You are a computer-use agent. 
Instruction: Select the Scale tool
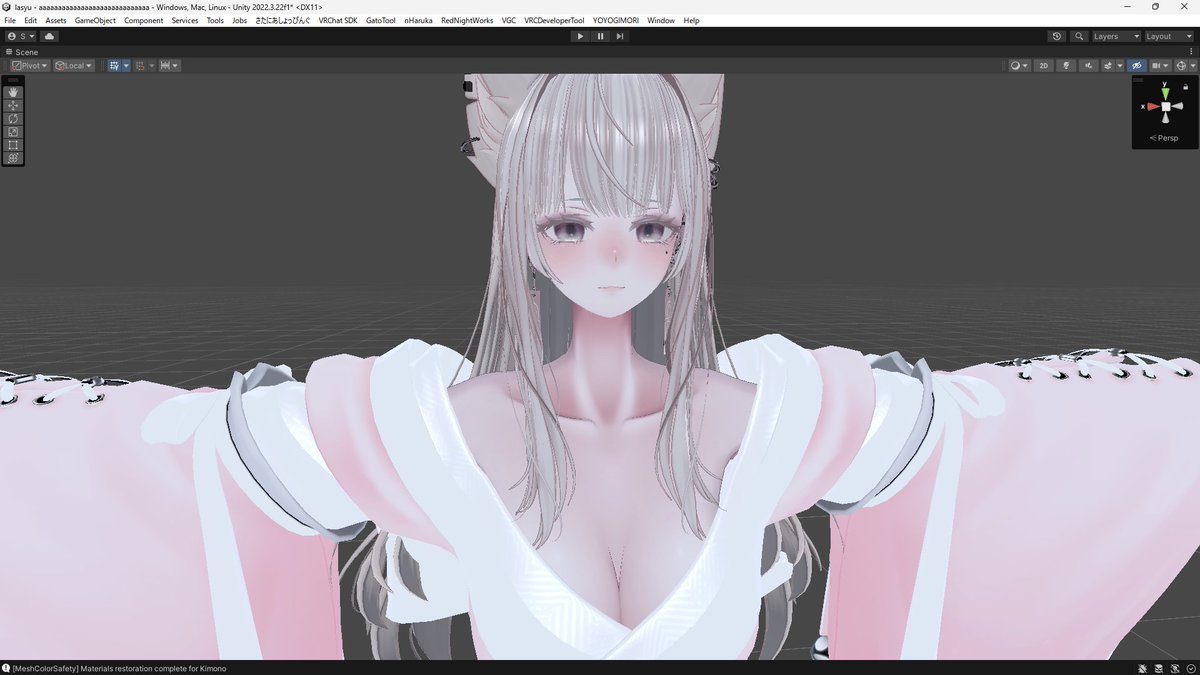(x=13, y=131)
